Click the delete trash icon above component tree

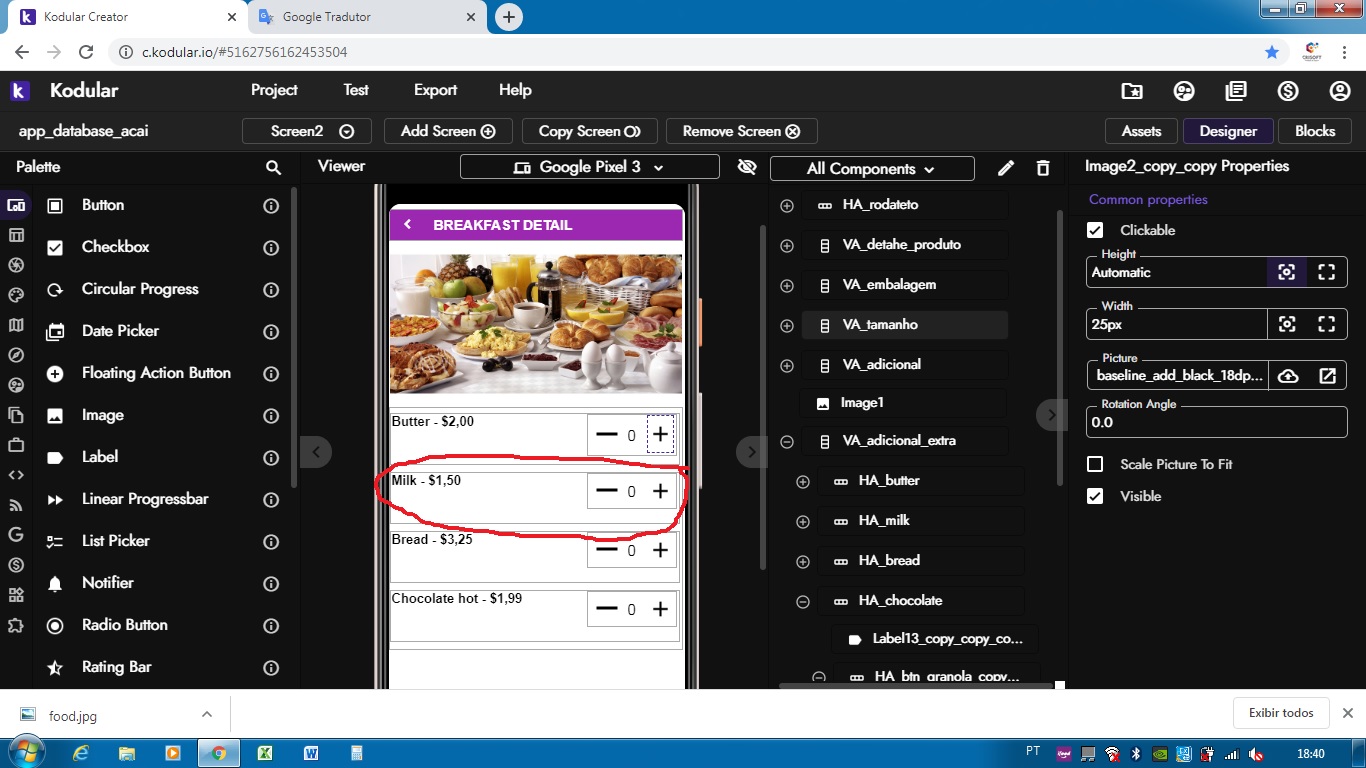[x=1042, y=168]
